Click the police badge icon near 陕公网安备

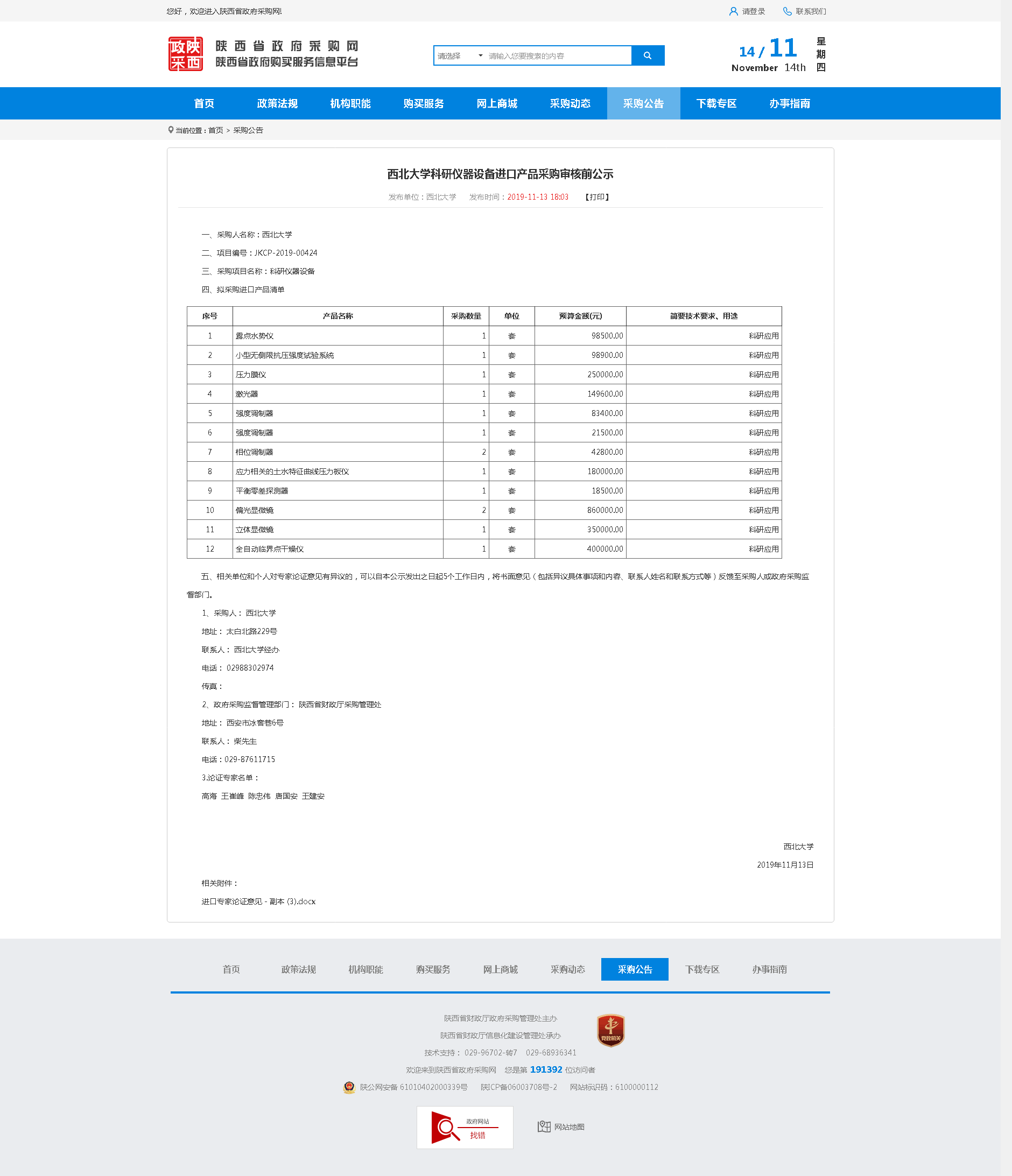[349, 1087]
